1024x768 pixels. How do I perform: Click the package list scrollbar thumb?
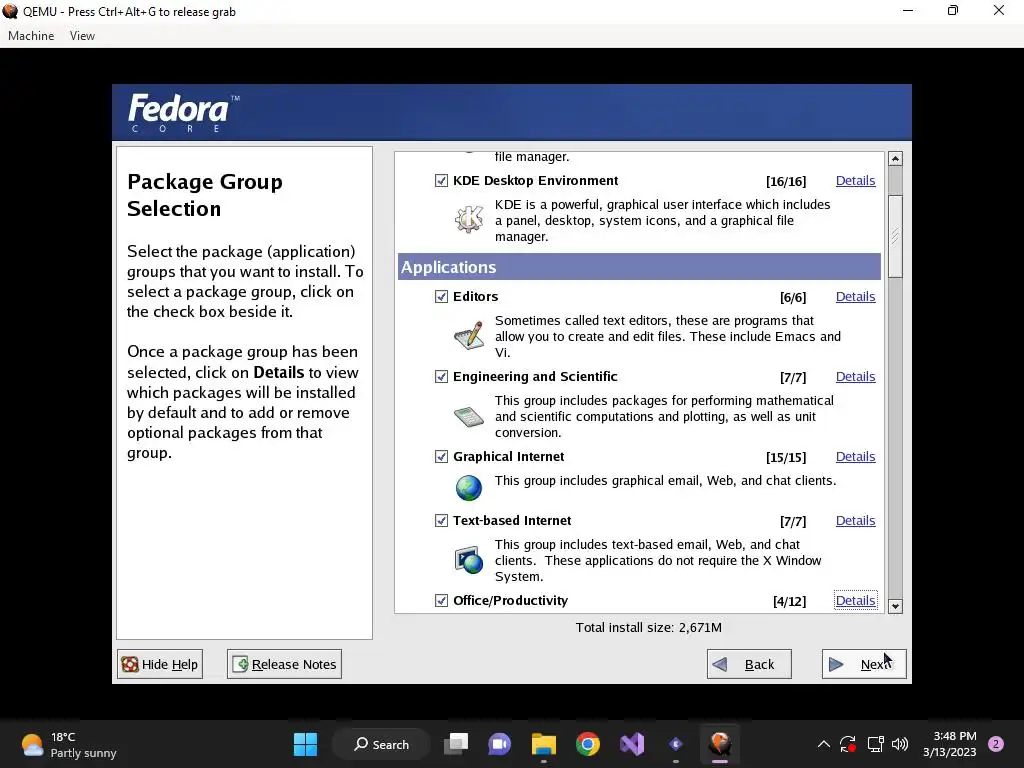pos(895,236)
